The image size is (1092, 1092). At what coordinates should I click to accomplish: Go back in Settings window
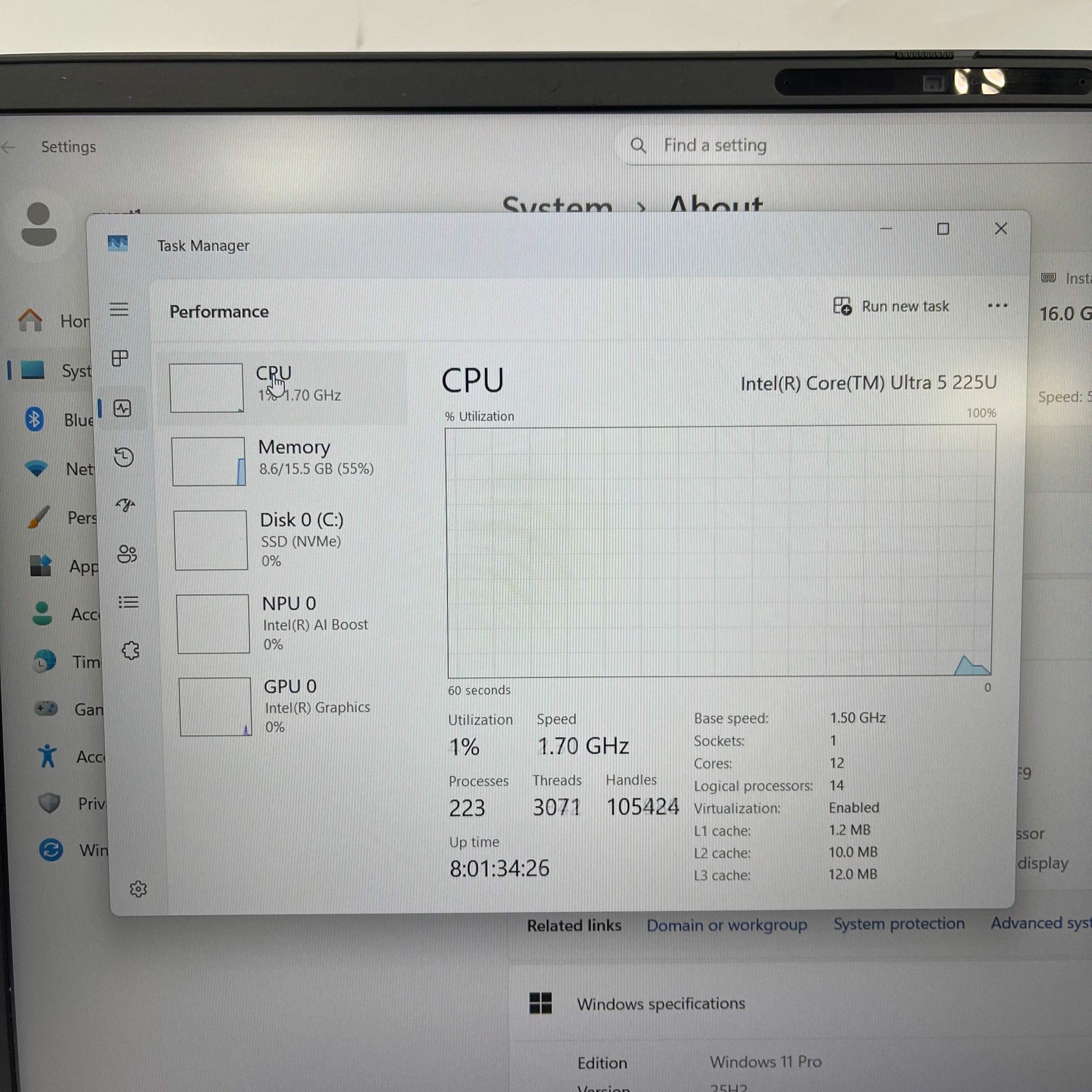[x=9, y=147]
